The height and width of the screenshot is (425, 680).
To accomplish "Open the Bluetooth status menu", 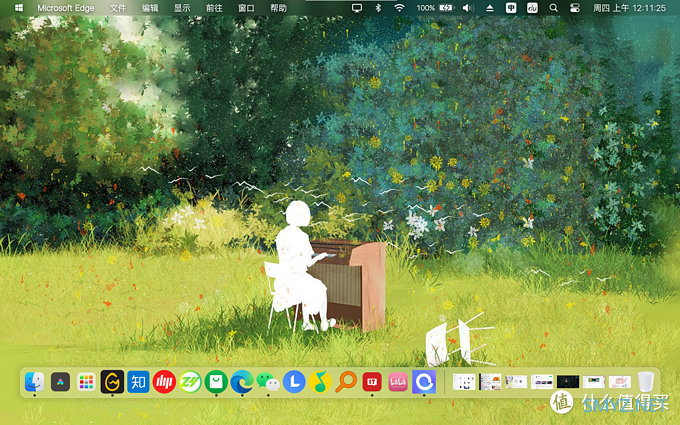I will point(378,8).
